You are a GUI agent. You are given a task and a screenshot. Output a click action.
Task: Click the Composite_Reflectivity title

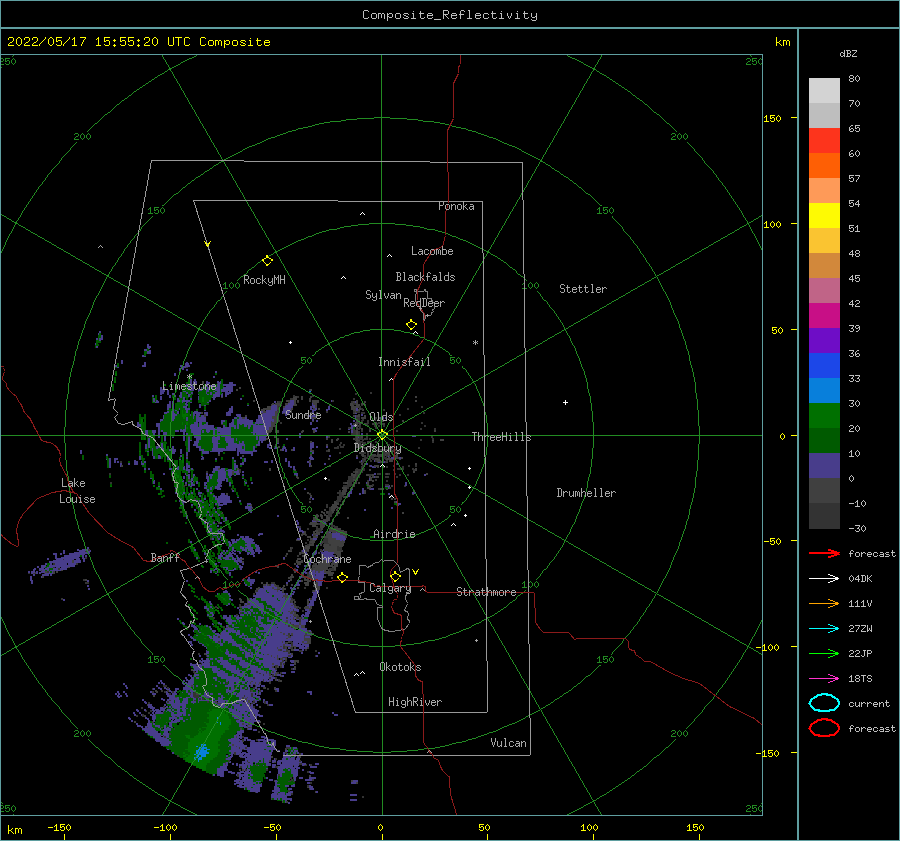(450, 15)
